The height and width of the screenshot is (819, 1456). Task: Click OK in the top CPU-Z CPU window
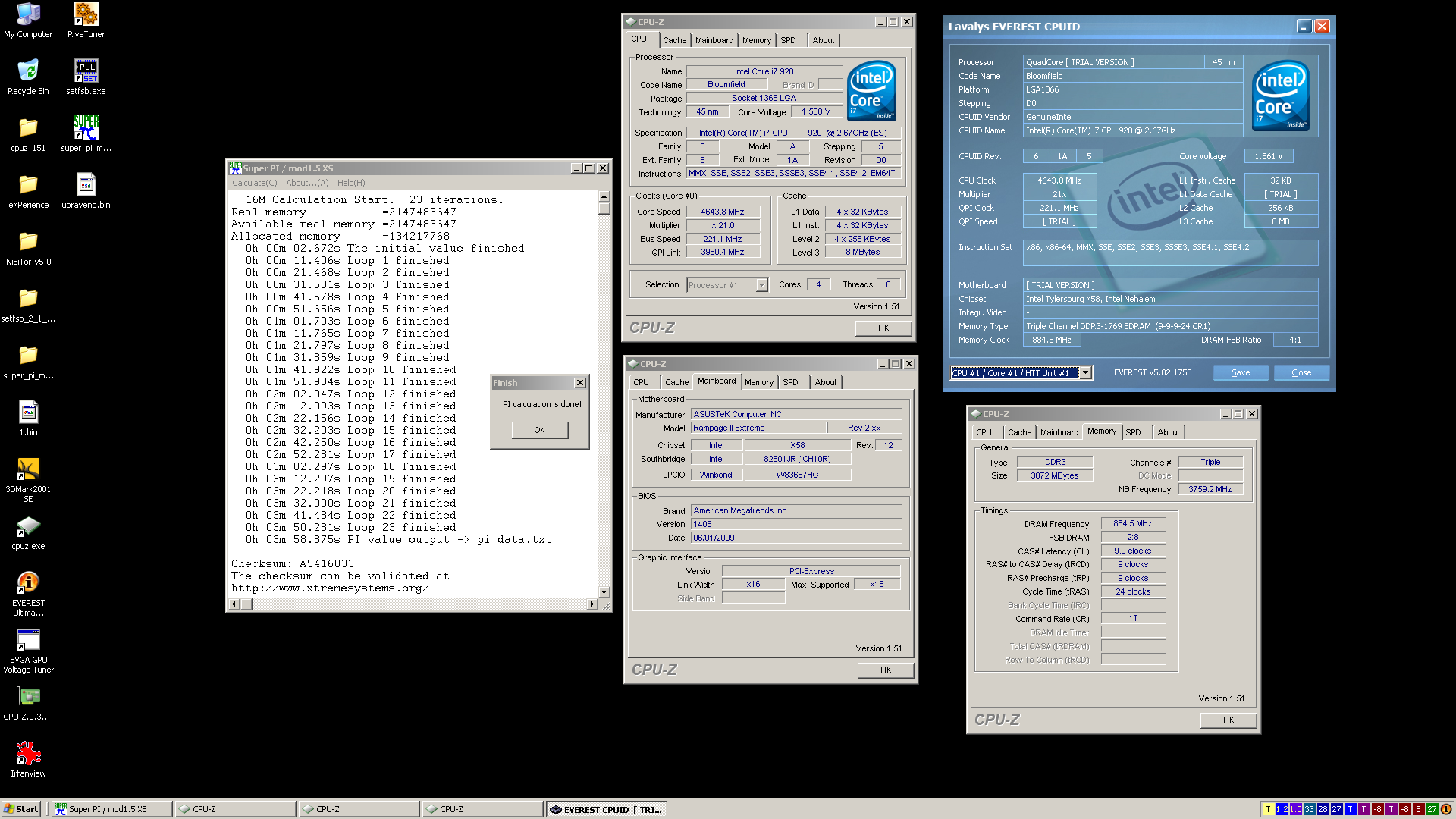tap(883, 328)
